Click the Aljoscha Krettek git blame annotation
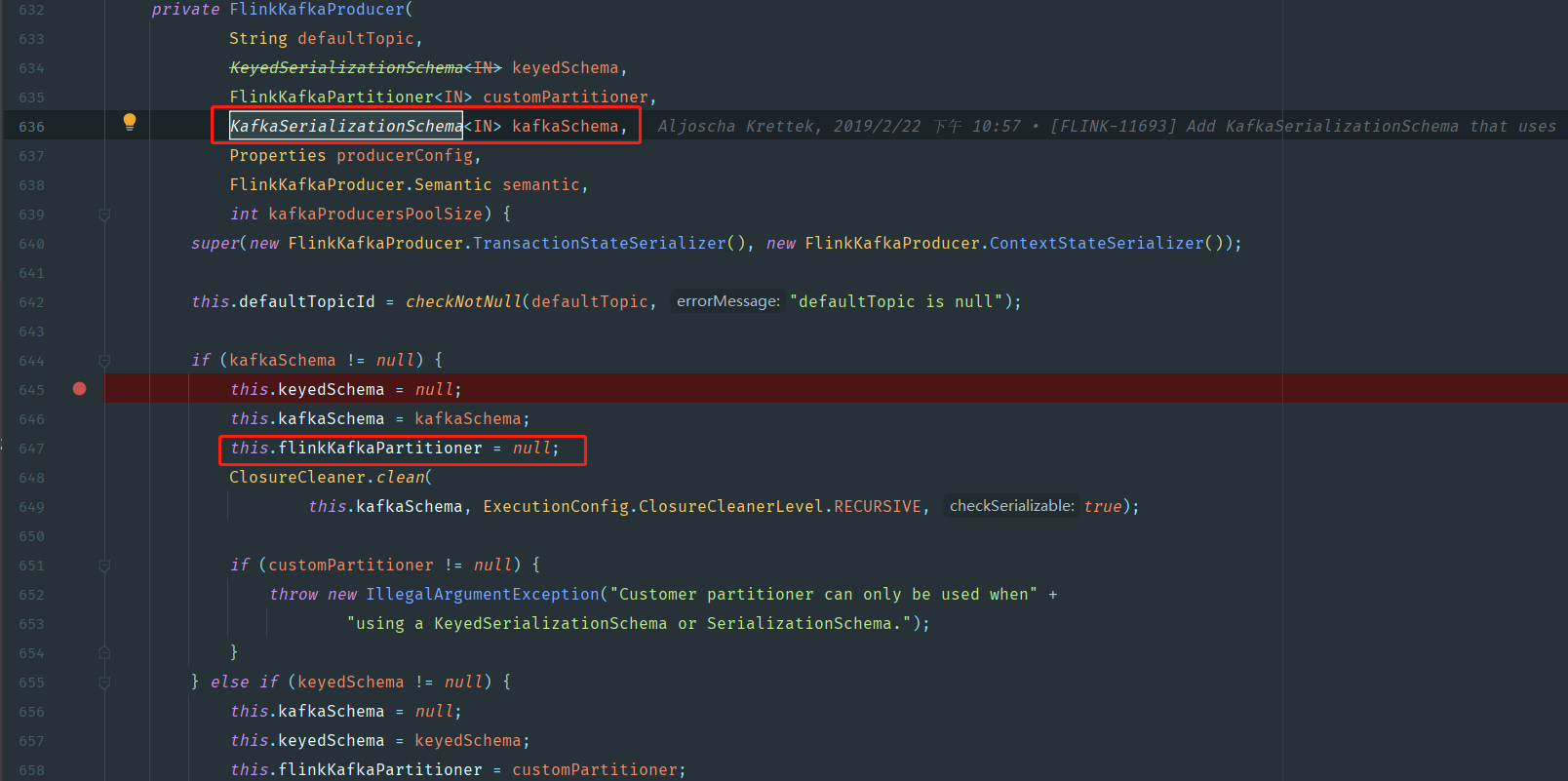 tap(740, 127)
